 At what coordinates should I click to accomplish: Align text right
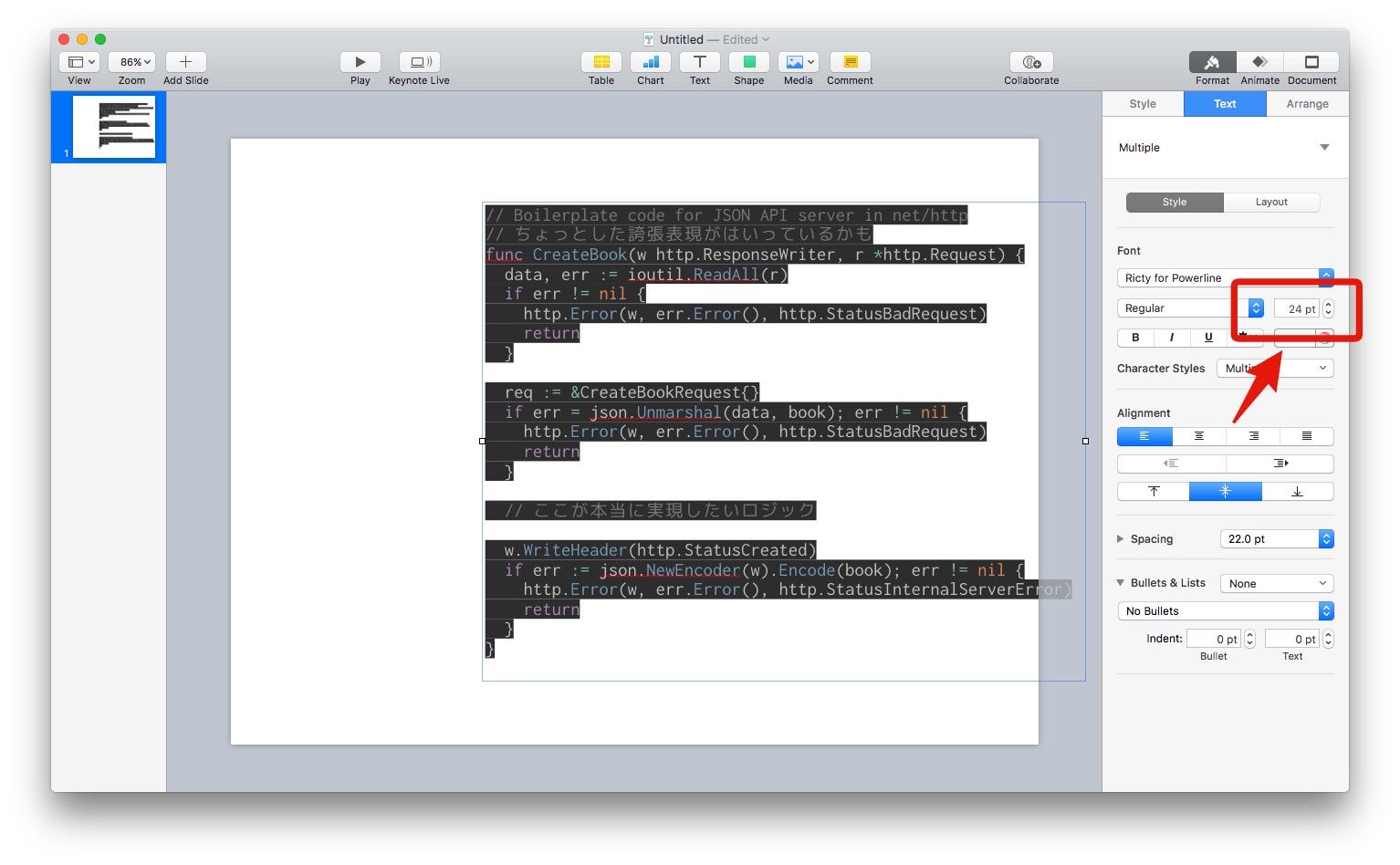pyautogui.click(x=1253, y=436)
